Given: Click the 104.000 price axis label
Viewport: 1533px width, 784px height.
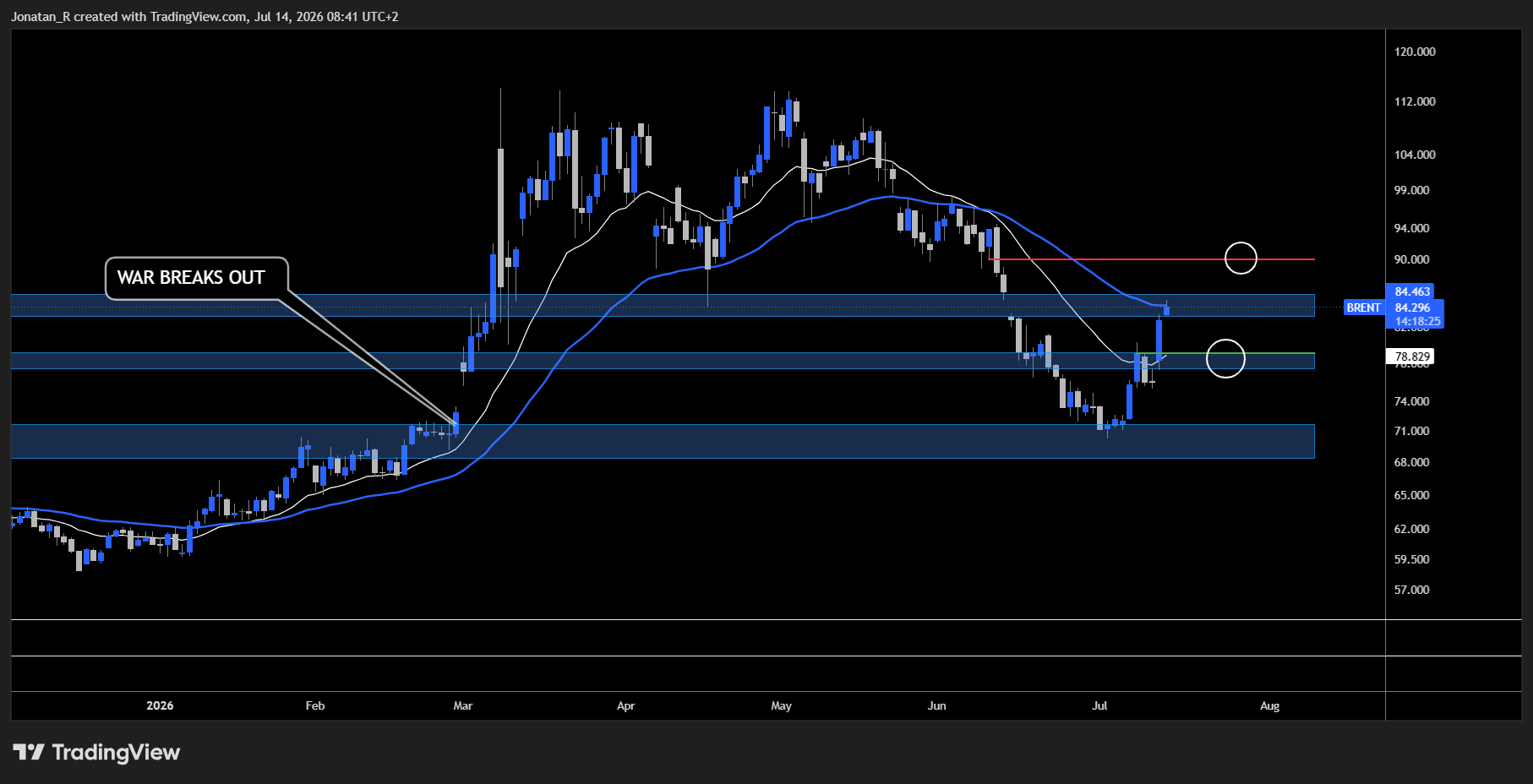Looking at the screenshot, I should pyautogui.click(x=1415, y=155).
